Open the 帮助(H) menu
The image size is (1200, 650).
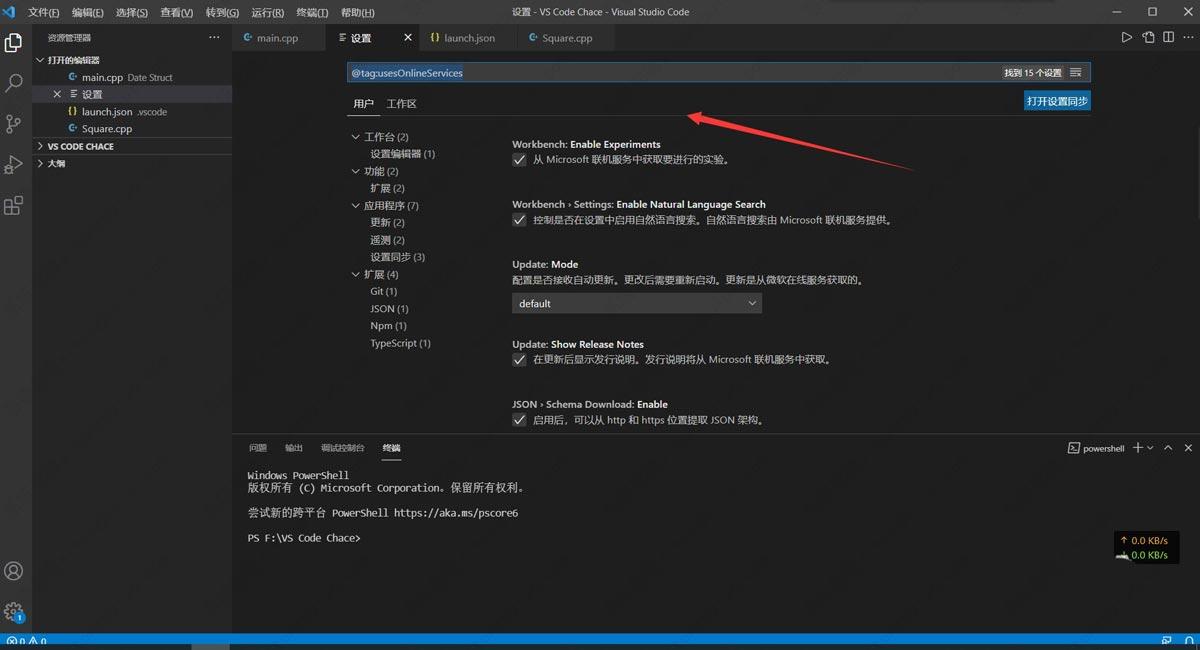coord(358,13)
